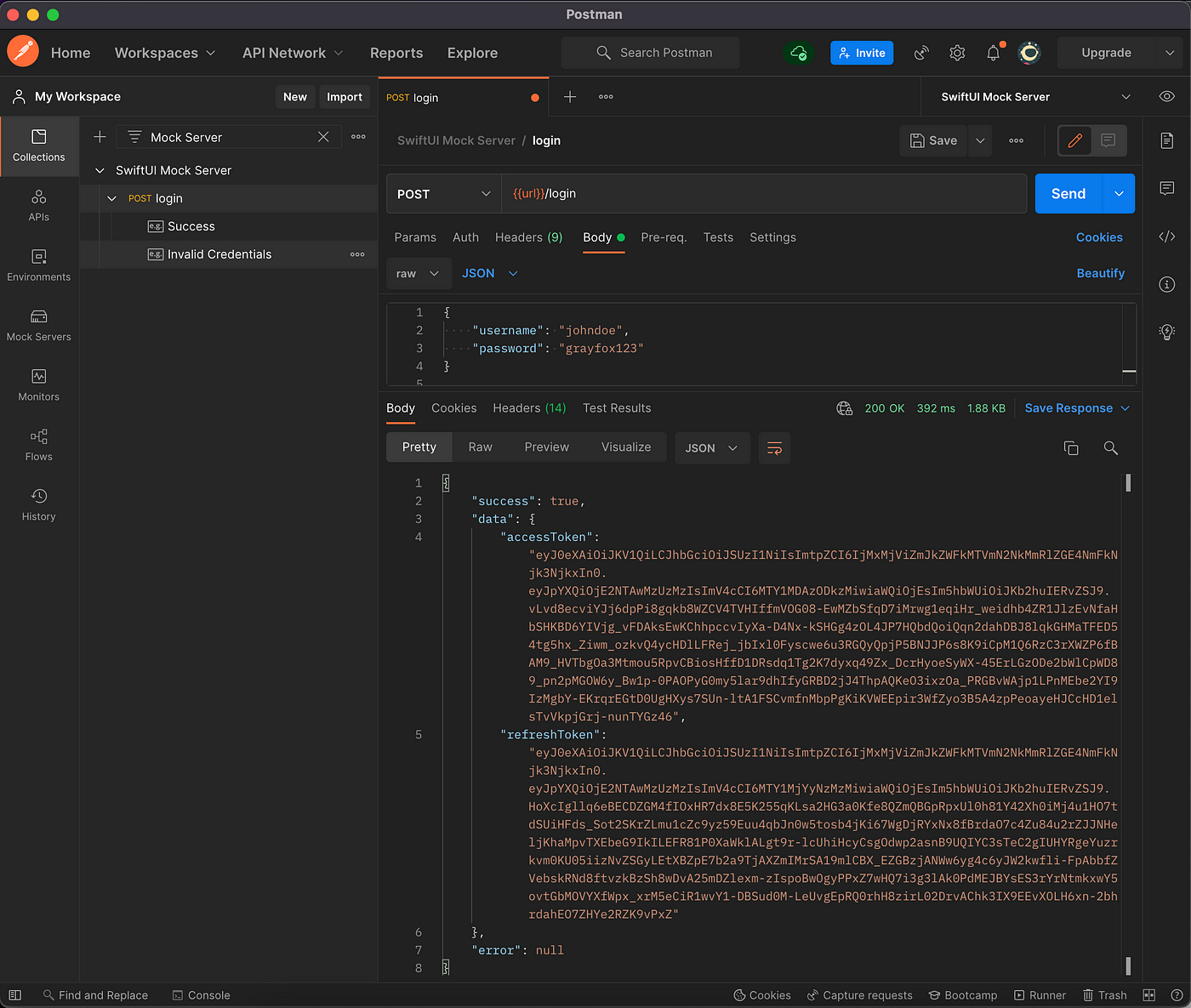Viewport: 1191px width, 1008px height.
Task: Open the user avatar menu
Action: 1029,53
